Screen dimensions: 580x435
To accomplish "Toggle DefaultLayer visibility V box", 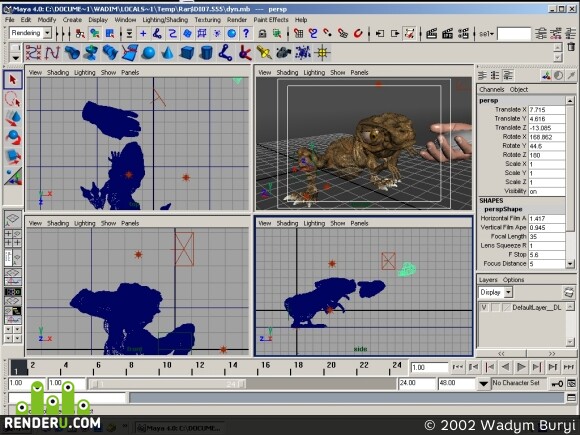I will click(x=484, y=307).
